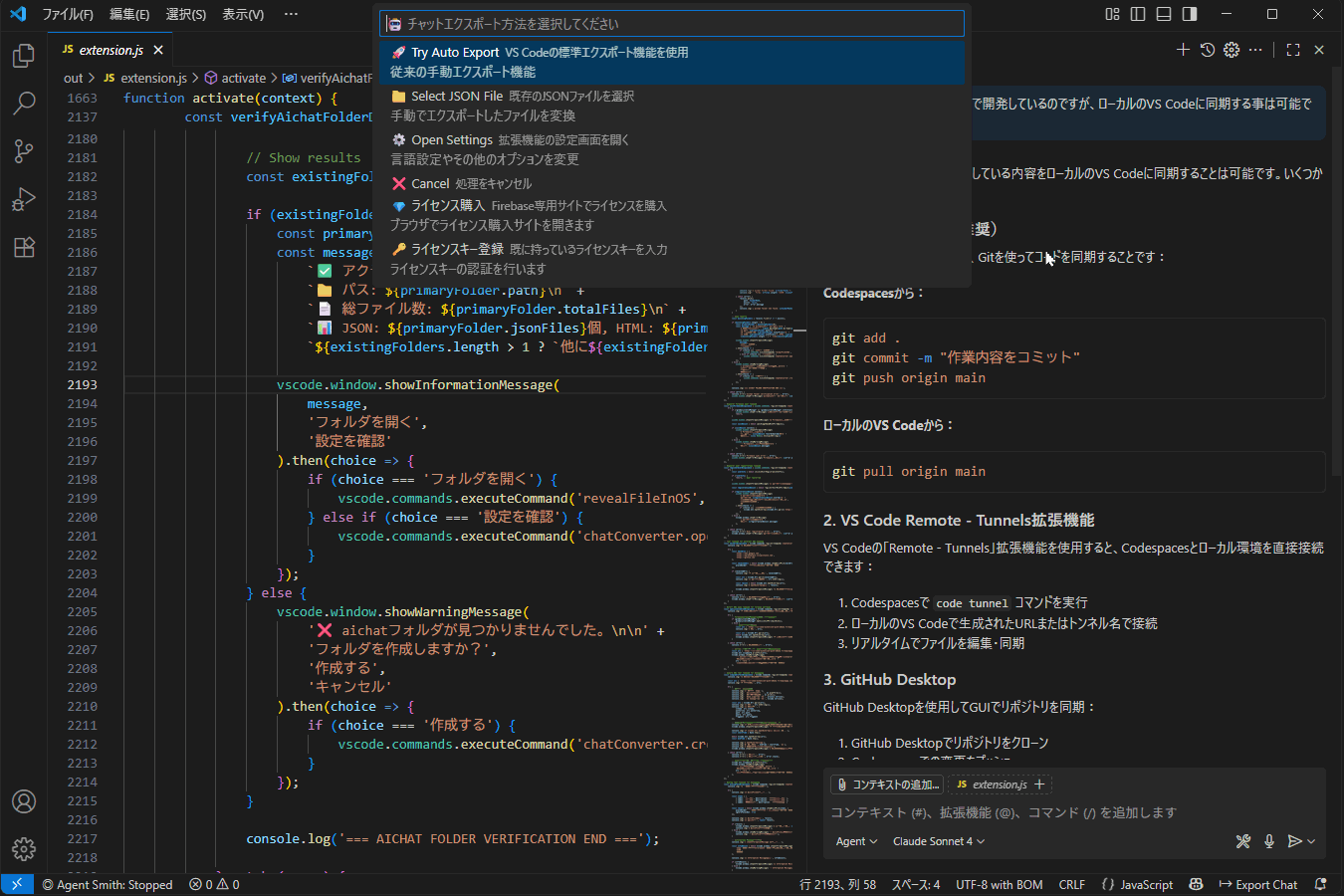Viewport: 1344px width, 896px height.
Task: Click the 'git pull origin main' code block
Action: pos(1074,472)
